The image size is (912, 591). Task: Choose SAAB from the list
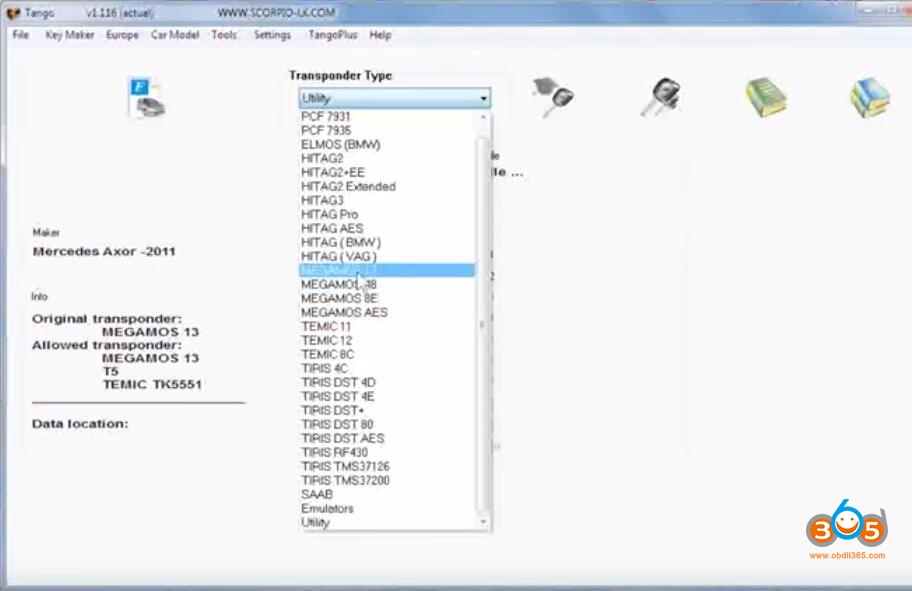(x=388, y=494)
